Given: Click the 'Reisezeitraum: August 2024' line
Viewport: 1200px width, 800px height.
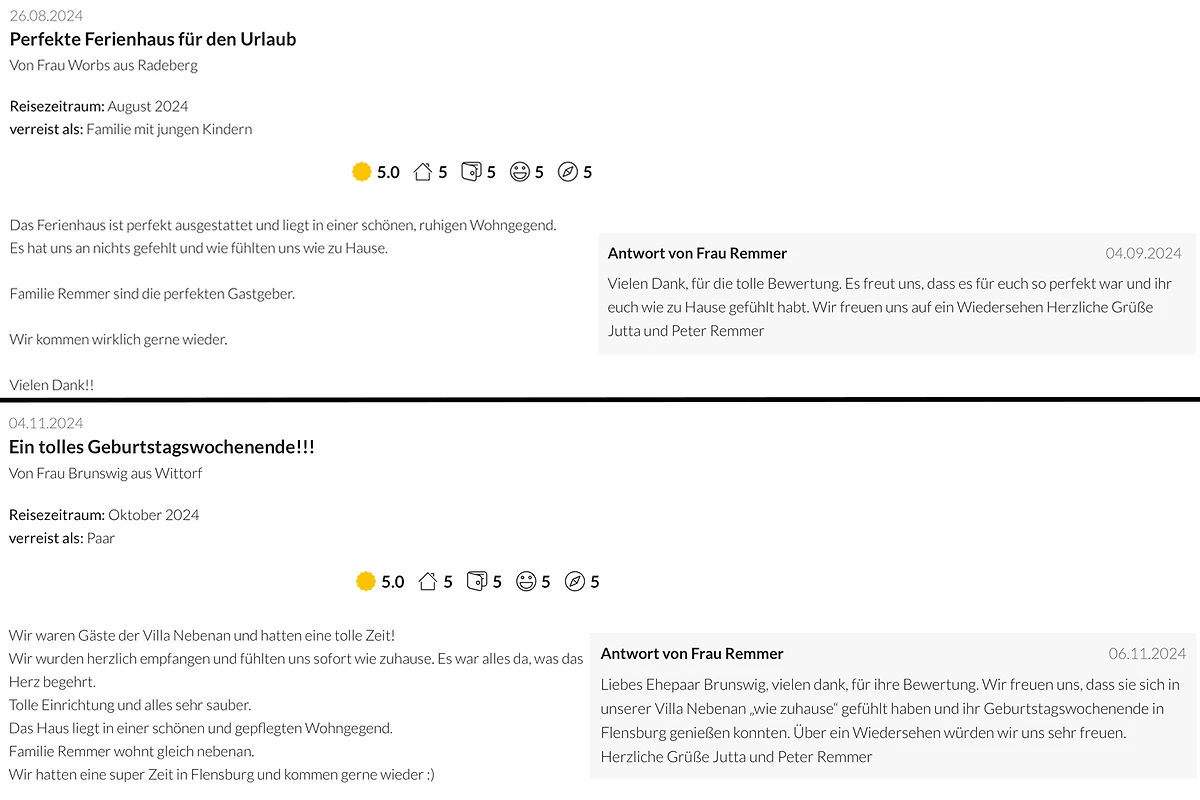Looking at the screenshot, I should [99, 106].
